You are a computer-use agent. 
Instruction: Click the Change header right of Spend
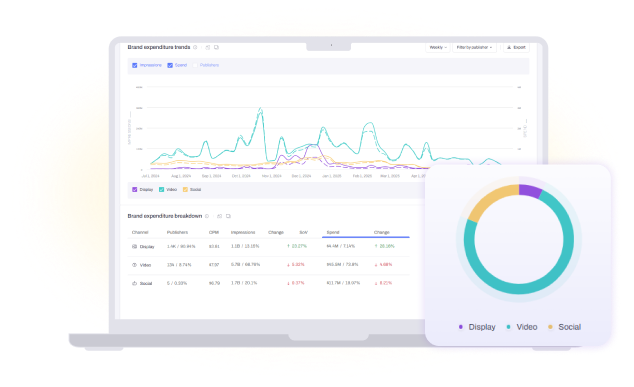(x=381, y=233)
